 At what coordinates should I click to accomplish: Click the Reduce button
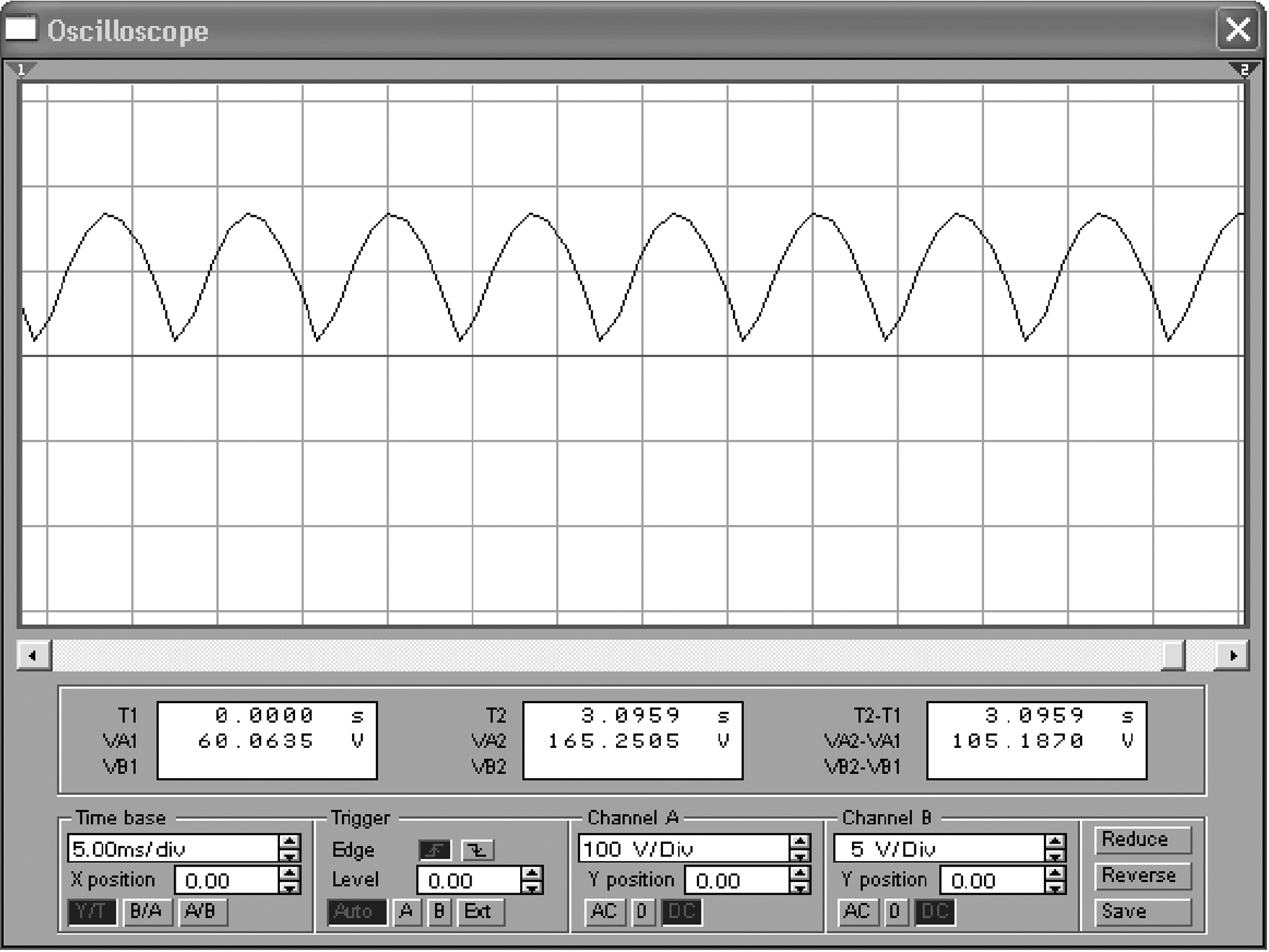[x=1142, y=840]
